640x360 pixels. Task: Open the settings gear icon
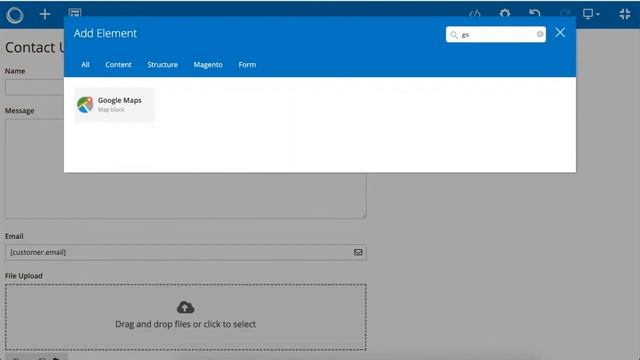(x=505, y=13)
